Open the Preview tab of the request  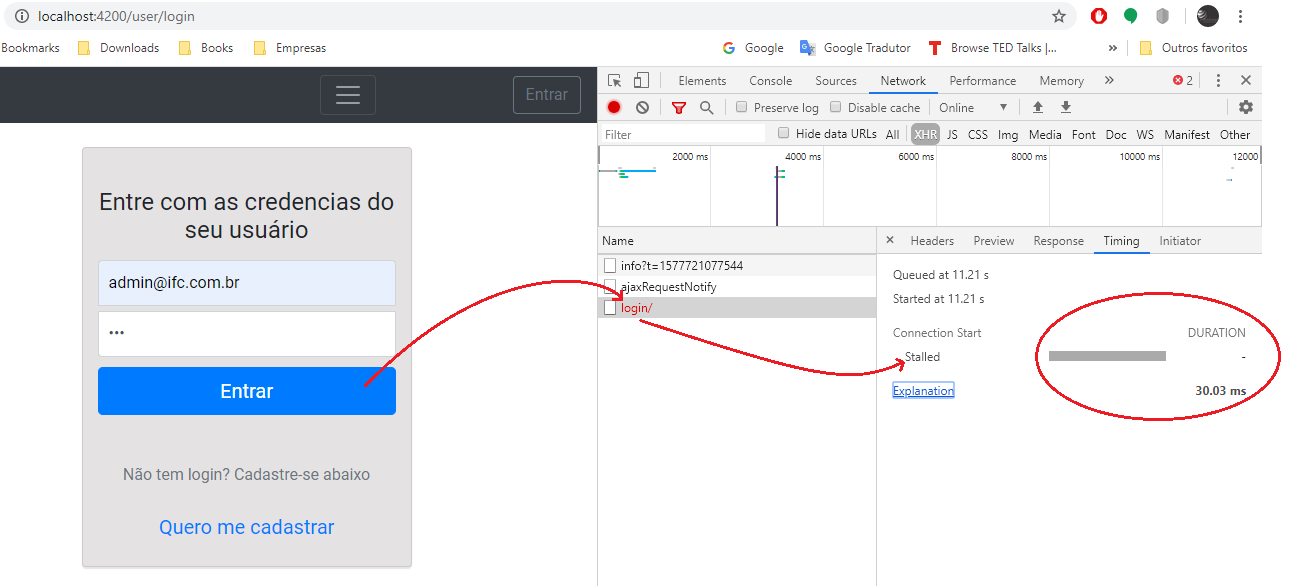(x=994, y=241)
